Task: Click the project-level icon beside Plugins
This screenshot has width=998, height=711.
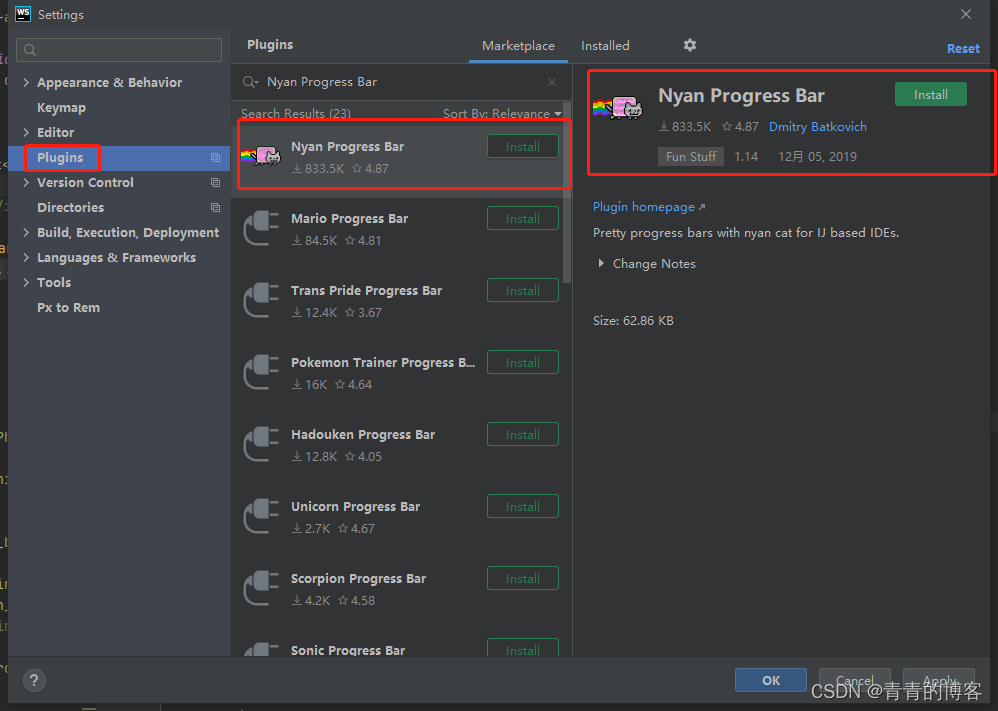Action: [215, 158]
